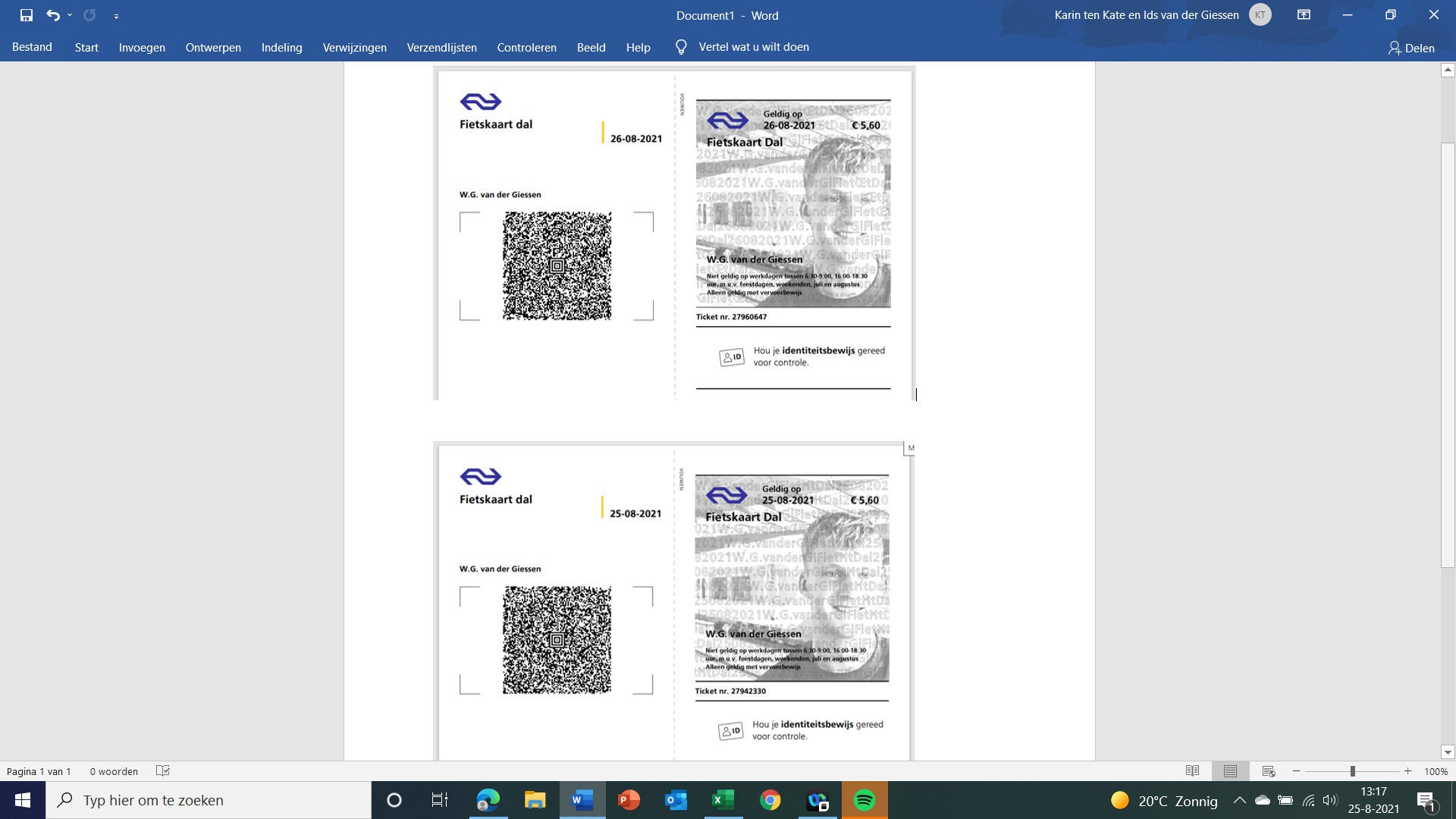Screen dimensions: 1456x819
Task: Switch to Print Layout view
Action: point(1230,771)
